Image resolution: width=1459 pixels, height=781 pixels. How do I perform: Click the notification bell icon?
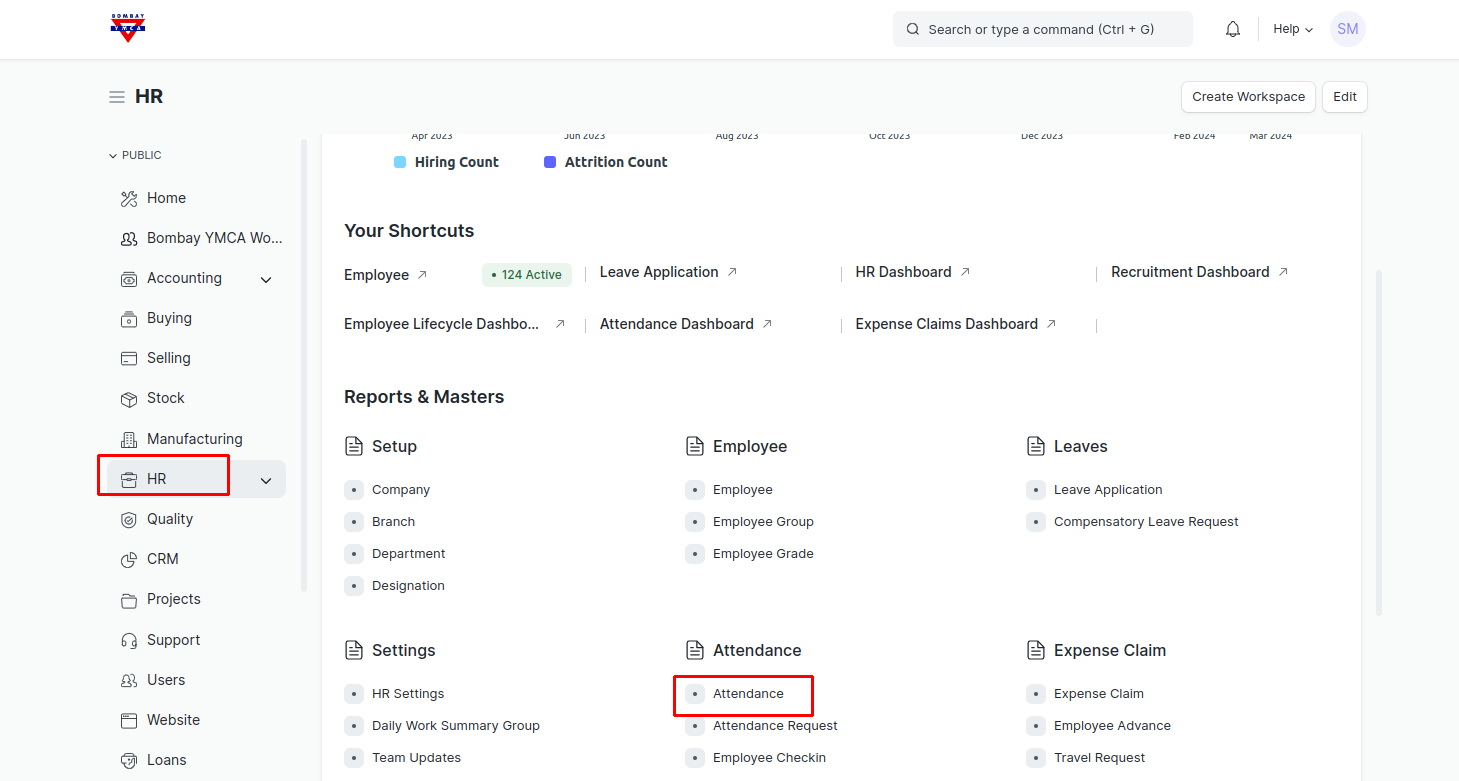coord(1232,30)
